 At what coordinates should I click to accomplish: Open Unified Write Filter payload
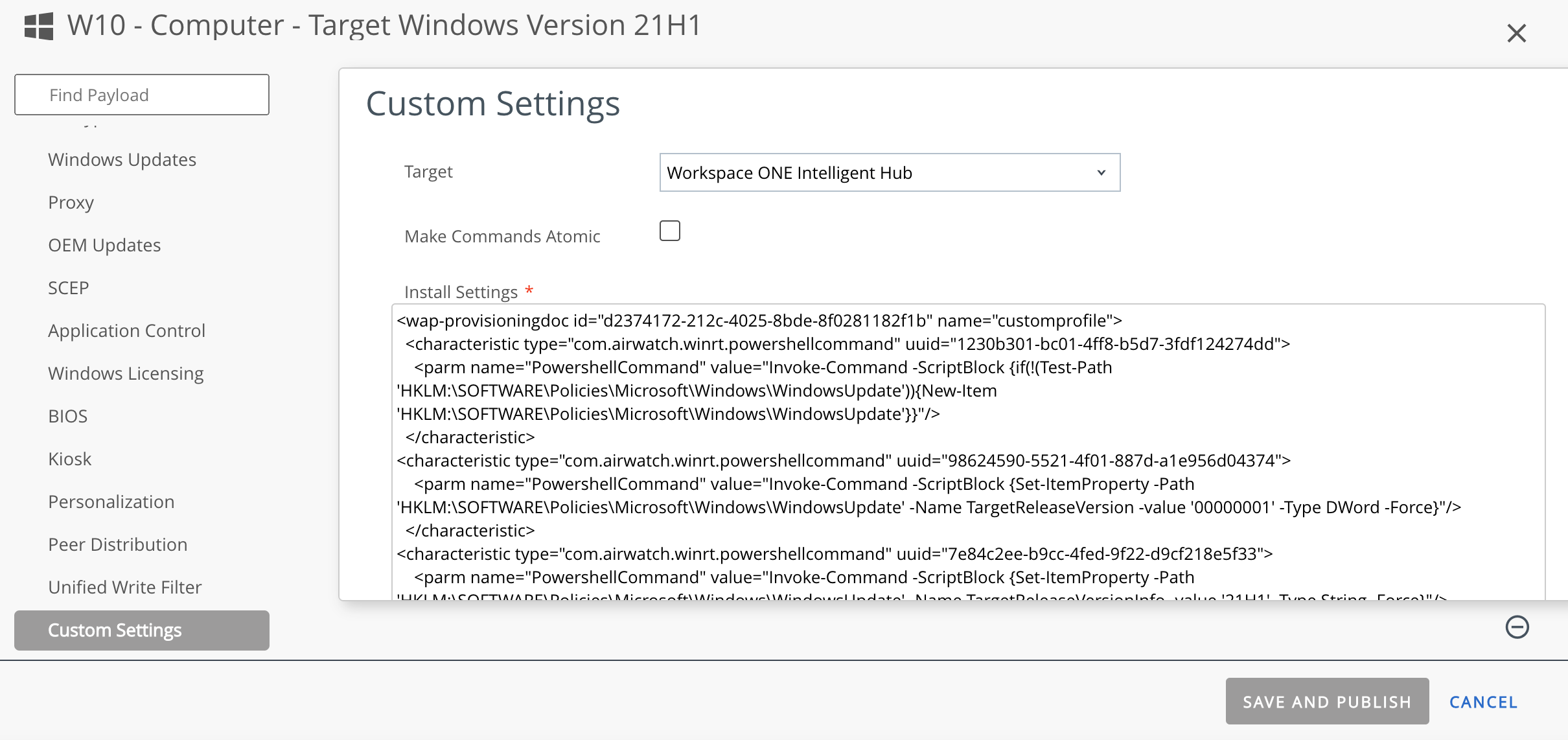point(124,587)
